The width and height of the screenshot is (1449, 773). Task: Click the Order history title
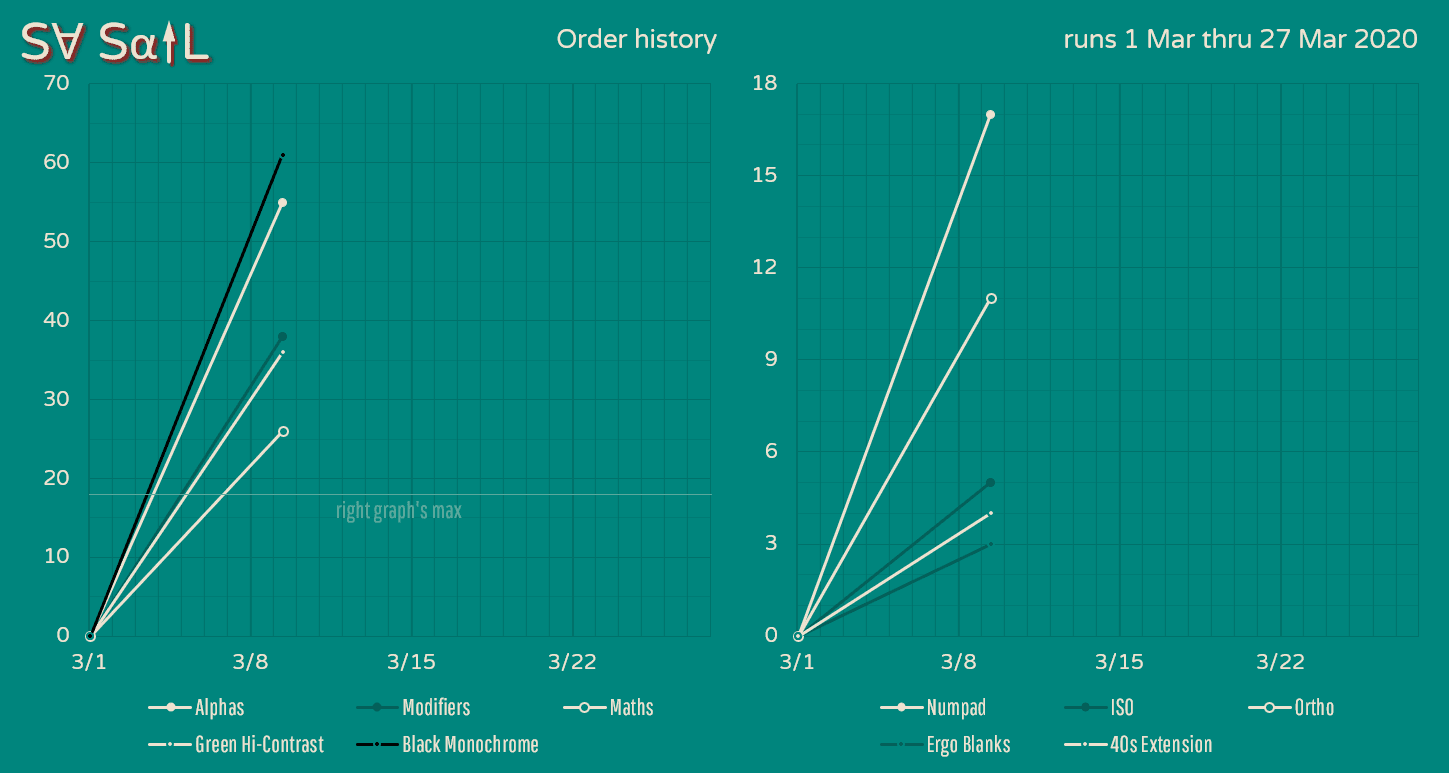click(636, 40)
